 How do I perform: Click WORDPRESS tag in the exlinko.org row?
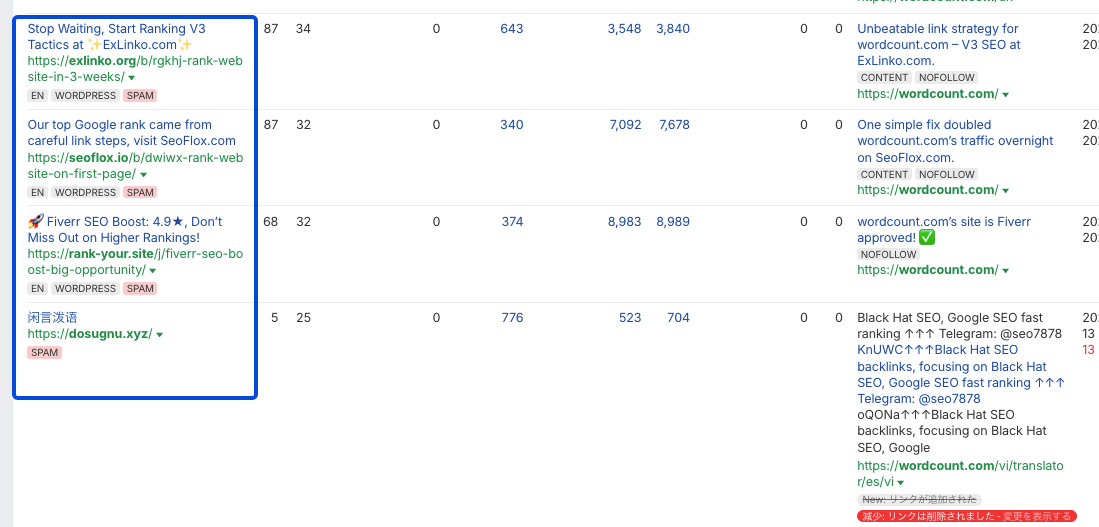(85, 96)
